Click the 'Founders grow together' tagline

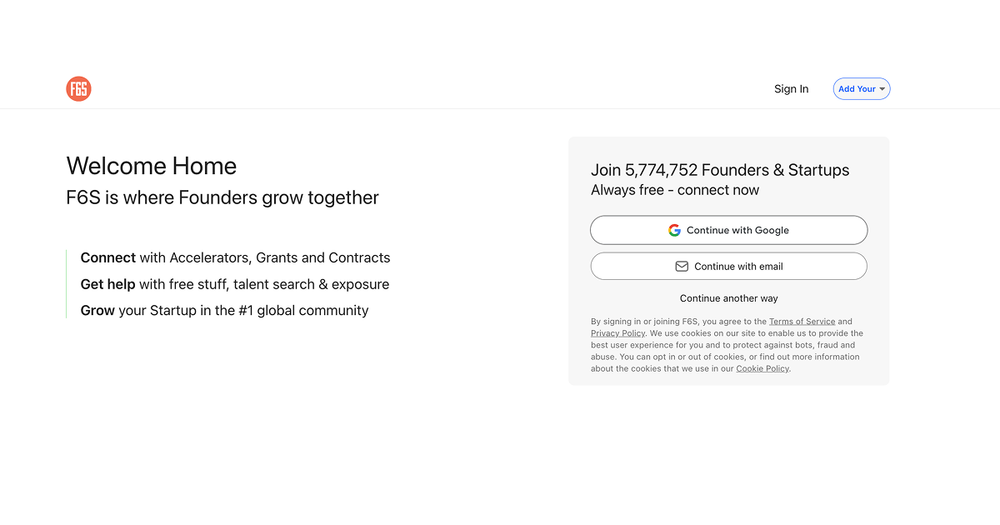[x=222, y=198]
